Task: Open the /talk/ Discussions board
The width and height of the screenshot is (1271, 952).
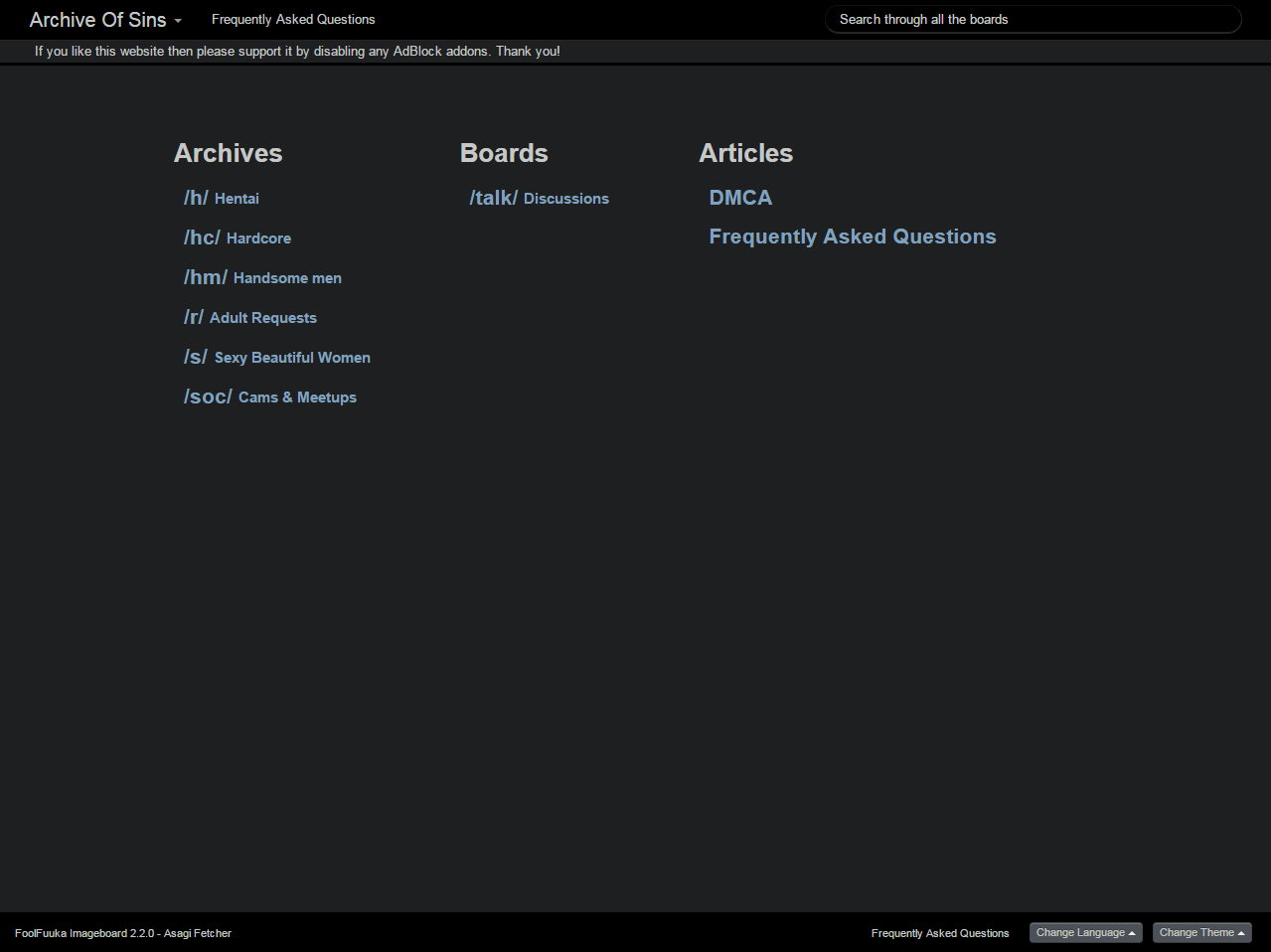Action: coord(540,198)
